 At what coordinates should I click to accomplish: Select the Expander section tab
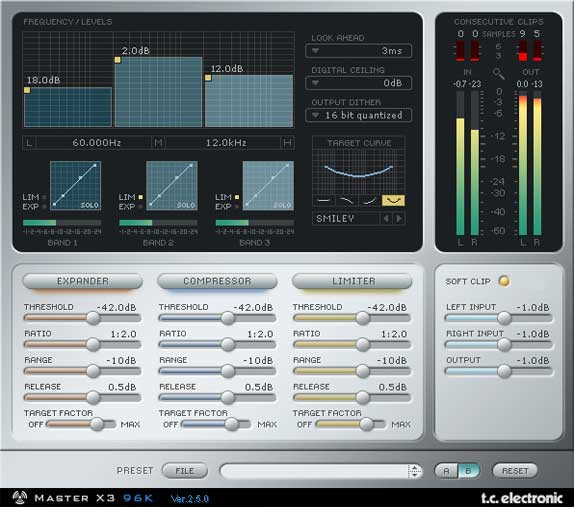coord(83,281)
